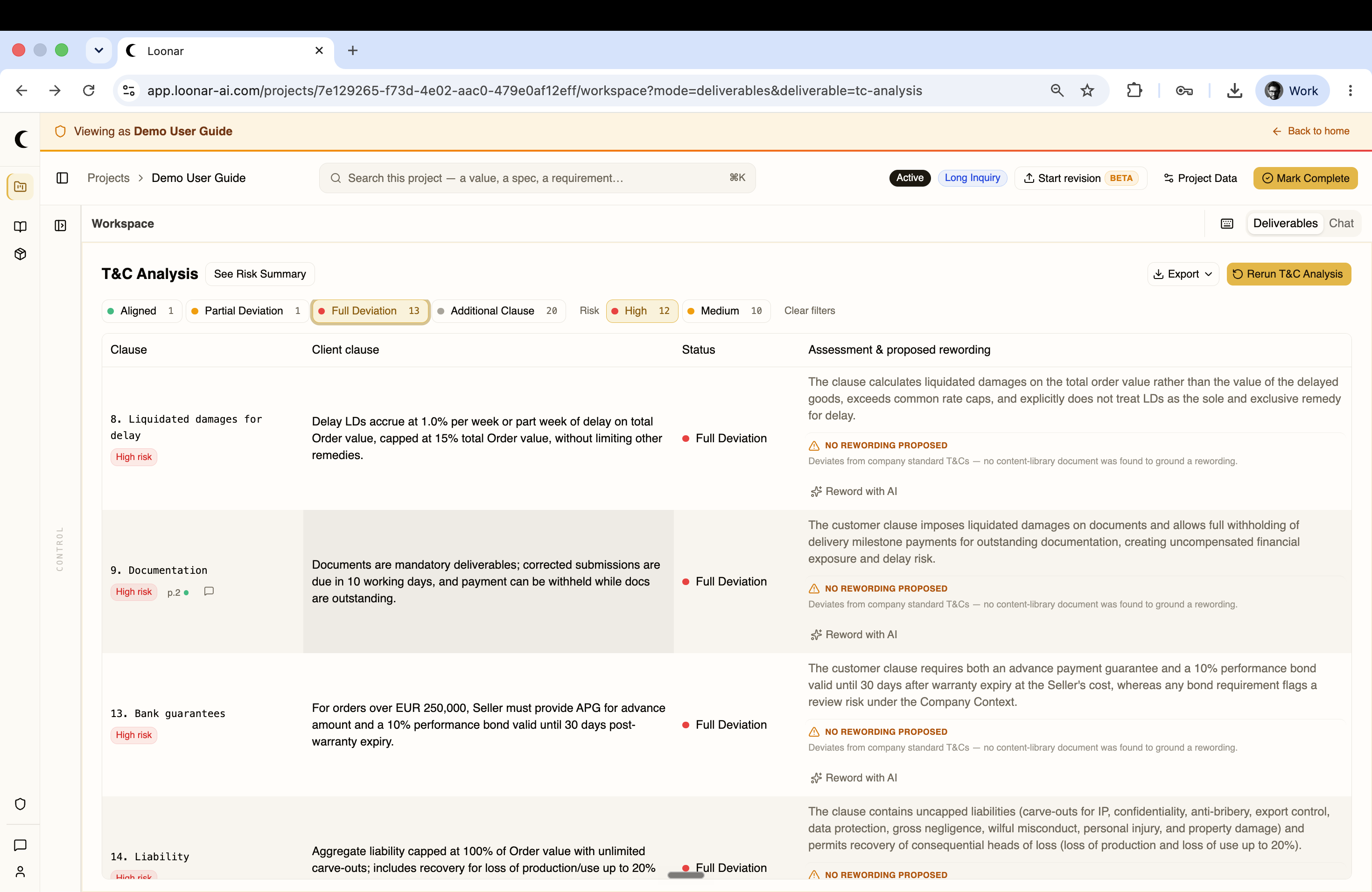Click the Active status badge

(910, 178)
